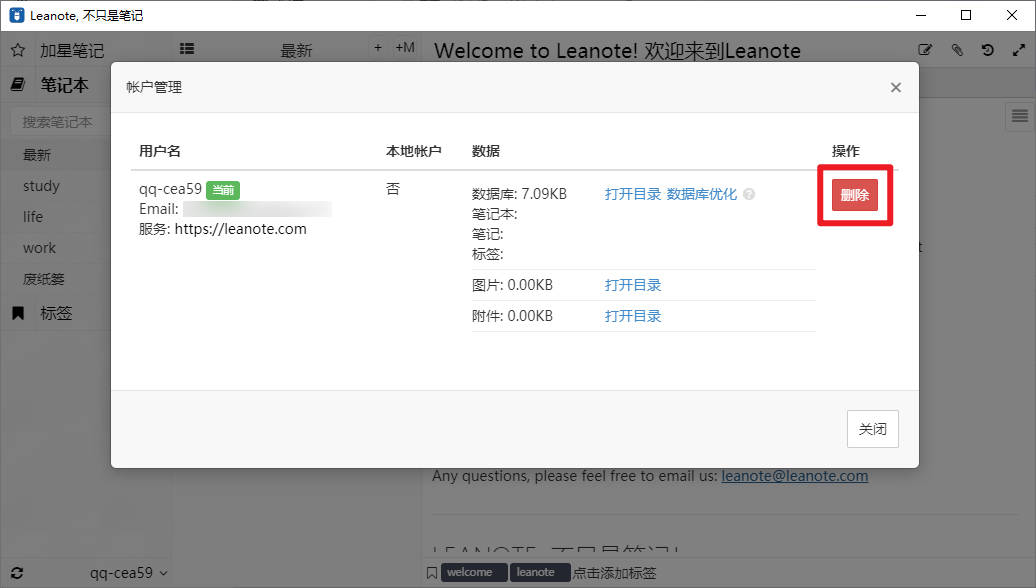
Task: Click the qq-cea59 username in dialog
Action: coord(170,189)
